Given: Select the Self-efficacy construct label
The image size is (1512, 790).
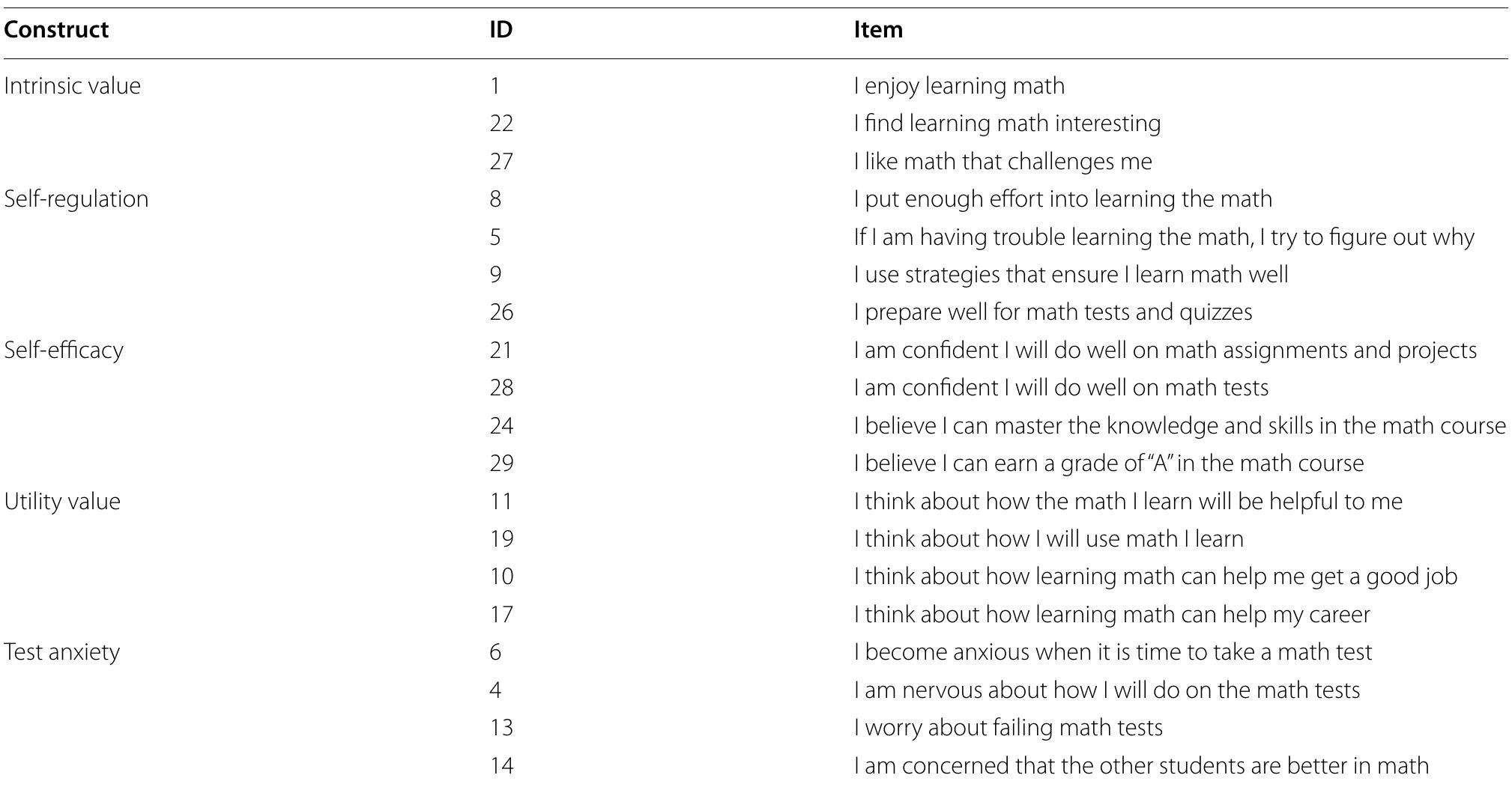Looking at the screenshot, I should point(64,350).
